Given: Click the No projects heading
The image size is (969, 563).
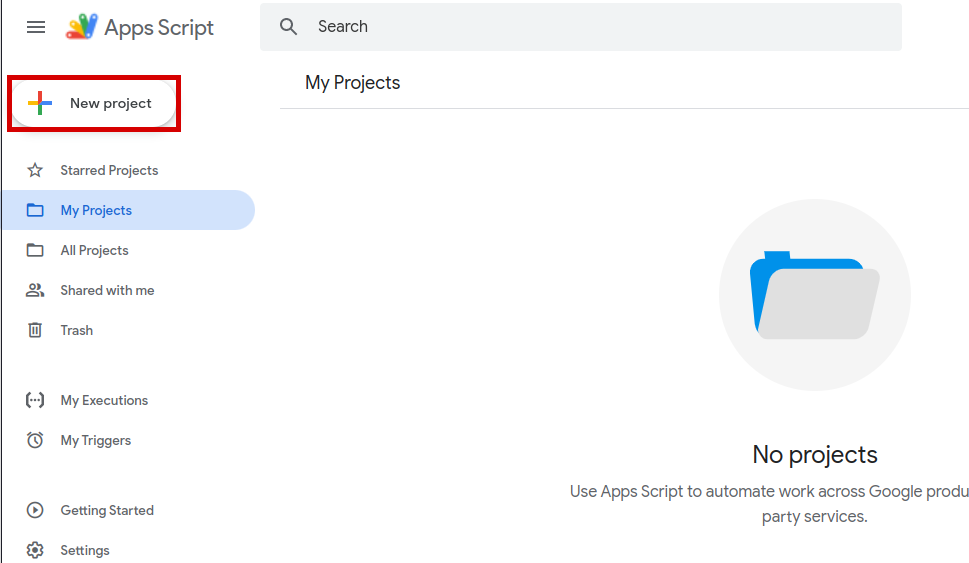Looking at the screenshot, I should click(815, 454).
